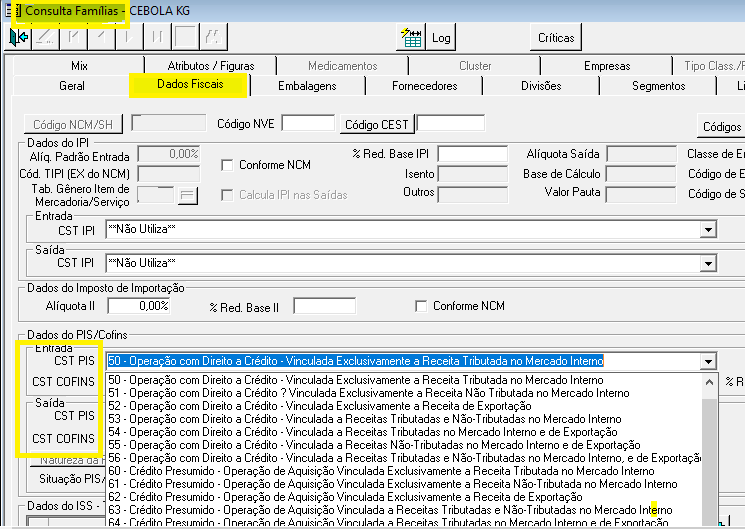
Task: Click the next record navigation icon
Action: click(129, 37)
